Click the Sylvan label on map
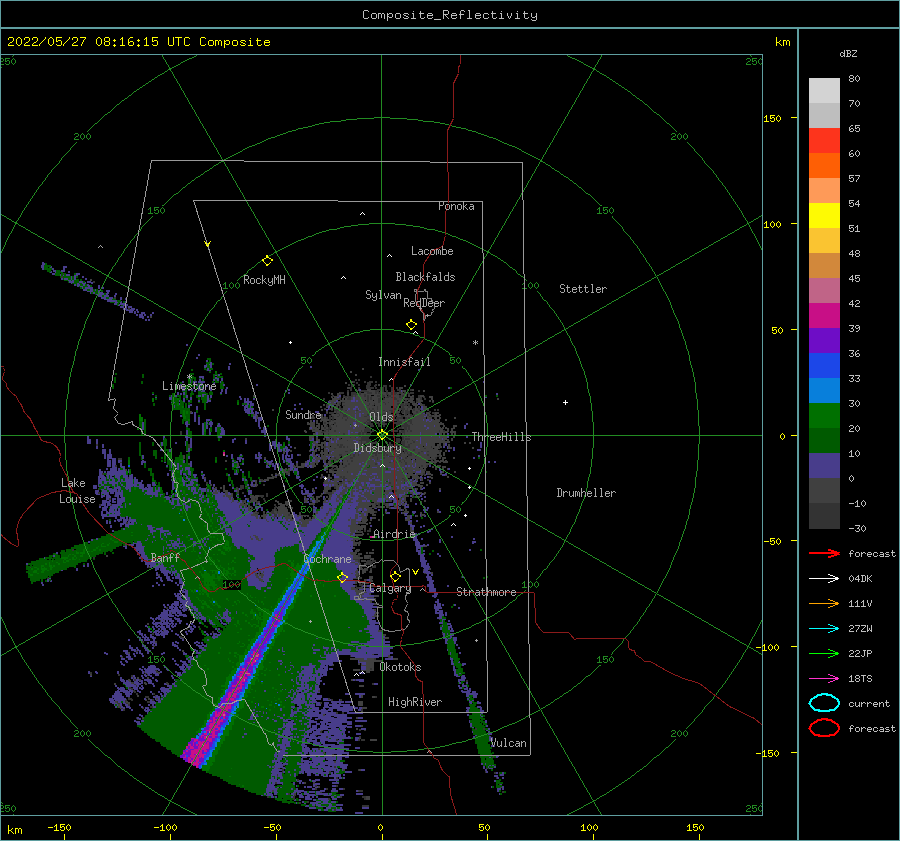This screenshot has width=900, height=841. [x=383, y=295]
